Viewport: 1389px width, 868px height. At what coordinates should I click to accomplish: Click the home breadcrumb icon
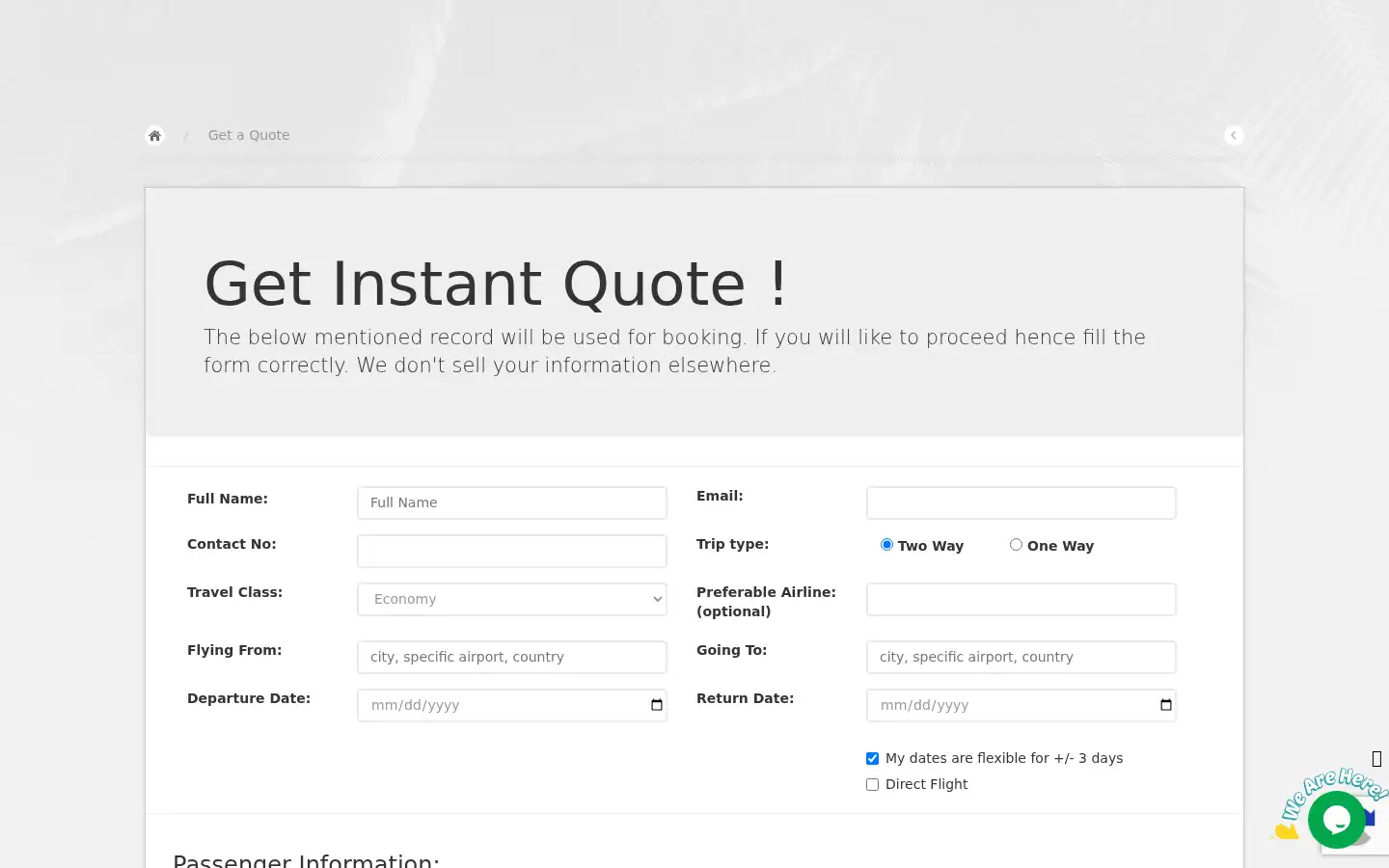click(154, 136)
